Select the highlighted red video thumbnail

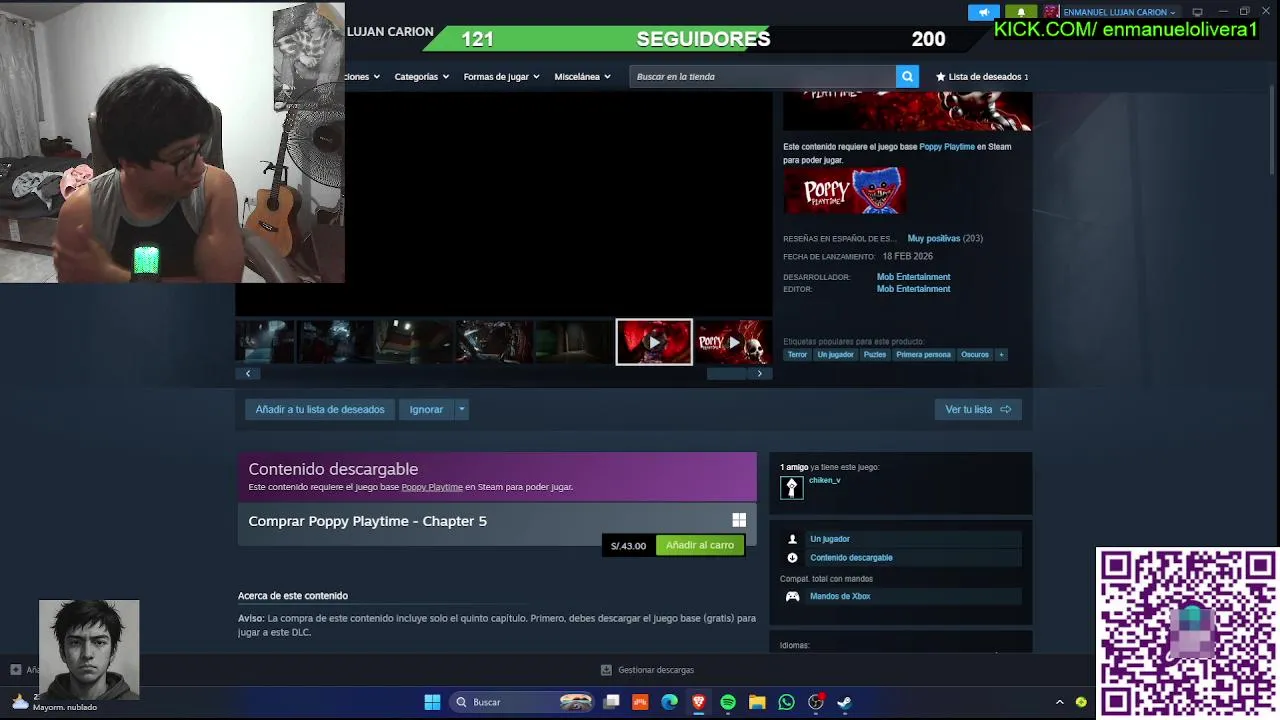point(654,342)
